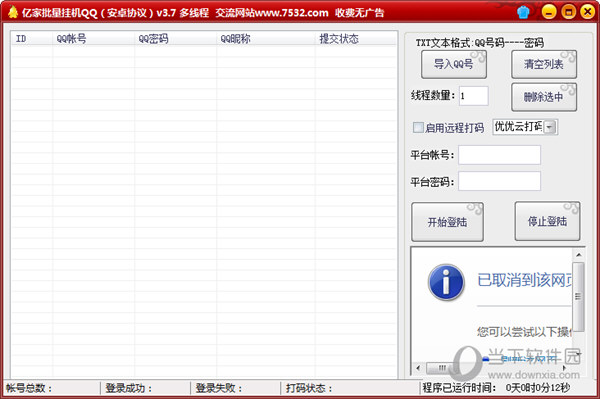Click the 平台帐号 input field

point(499,155)
